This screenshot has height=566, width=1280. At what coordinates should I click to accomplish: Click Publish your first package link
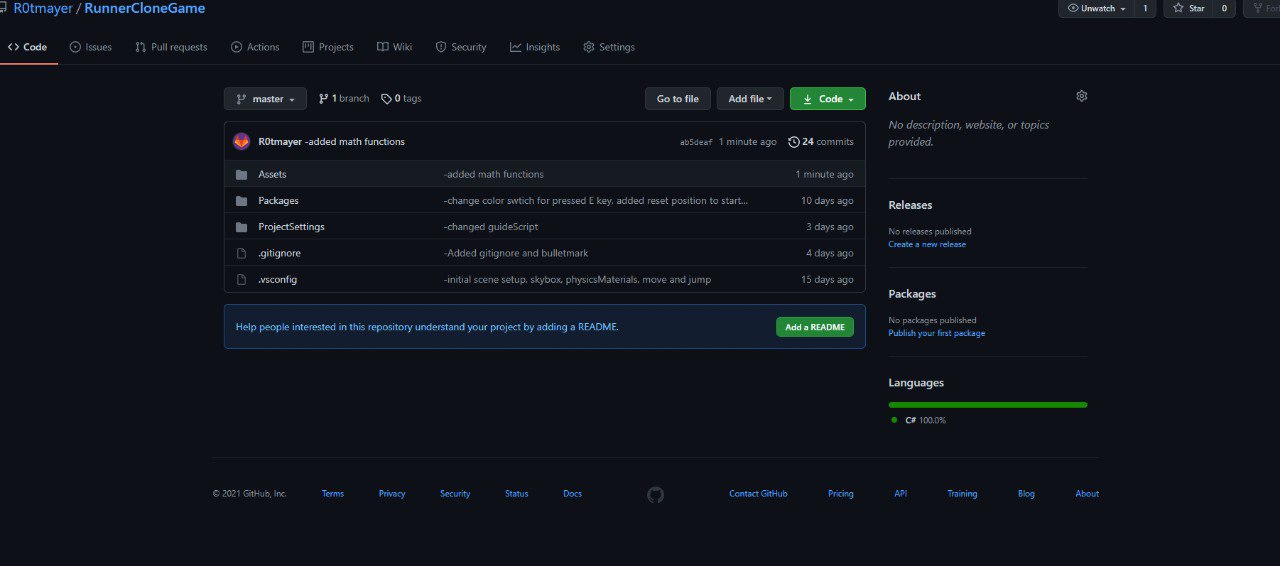[937, 333]
